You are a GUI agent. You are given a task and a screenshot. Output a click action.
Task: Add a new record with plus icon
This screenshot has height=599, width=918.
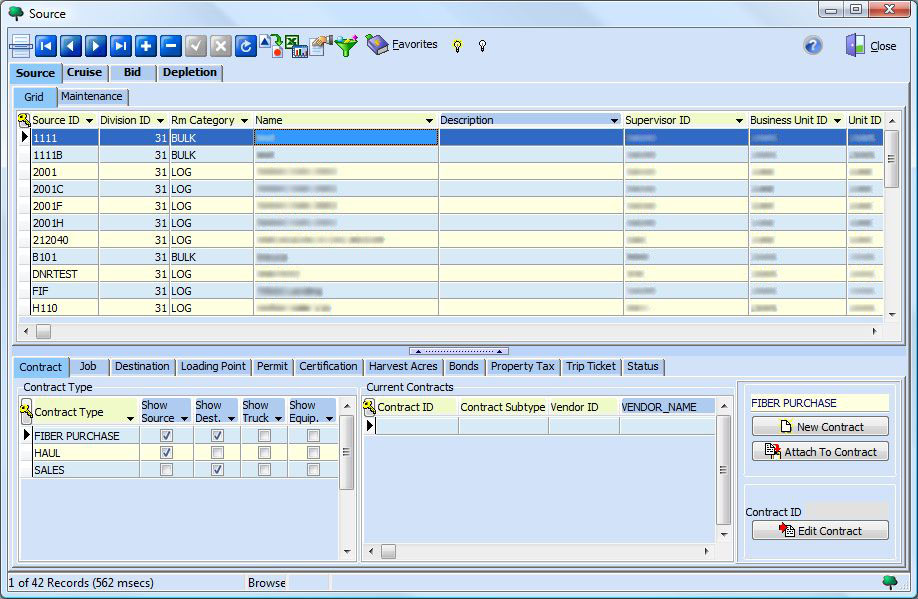coord(146,46)
